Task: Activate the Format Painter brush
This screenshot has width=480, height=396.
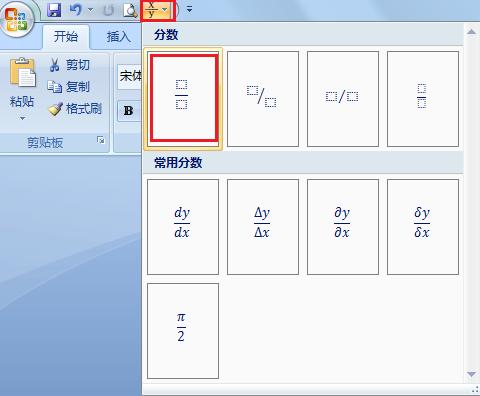Action: coord(75,109)
